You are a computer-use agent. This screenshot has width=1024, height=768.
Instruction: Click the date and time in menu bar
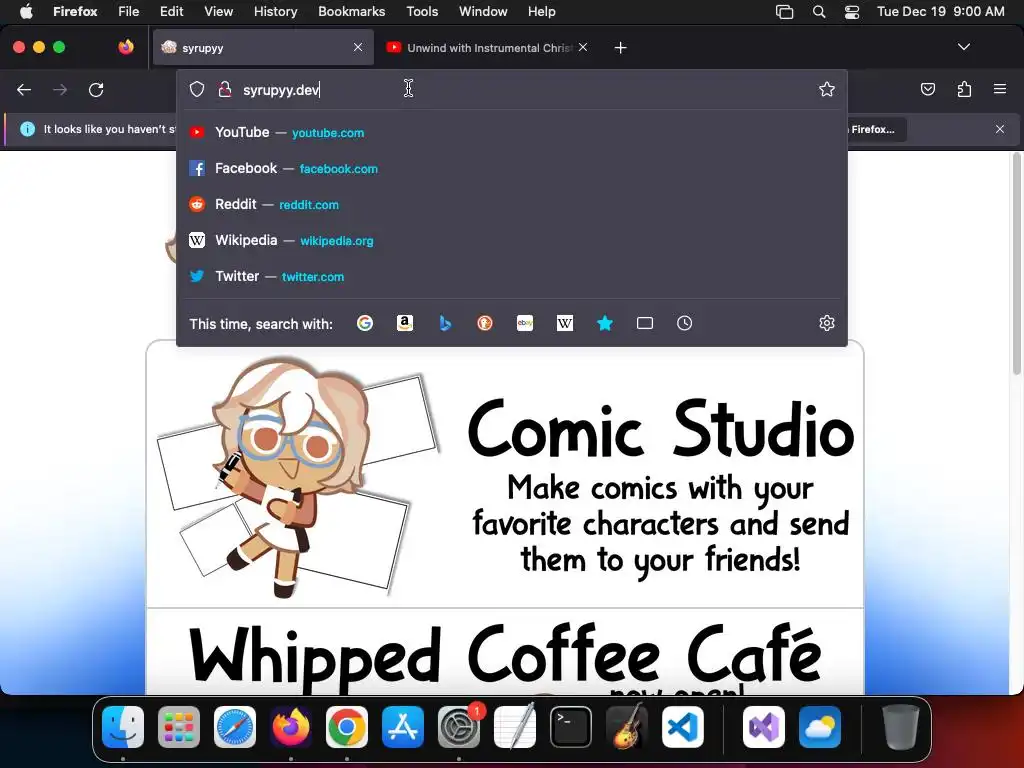point(940,12)
